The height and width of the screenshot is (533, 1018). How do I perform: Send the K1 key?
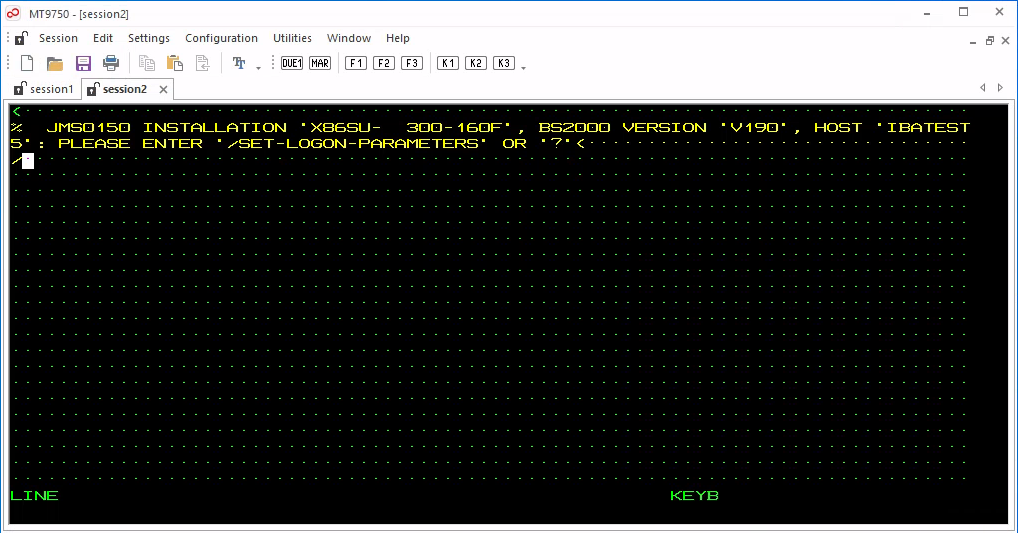(x=448, y=63)
